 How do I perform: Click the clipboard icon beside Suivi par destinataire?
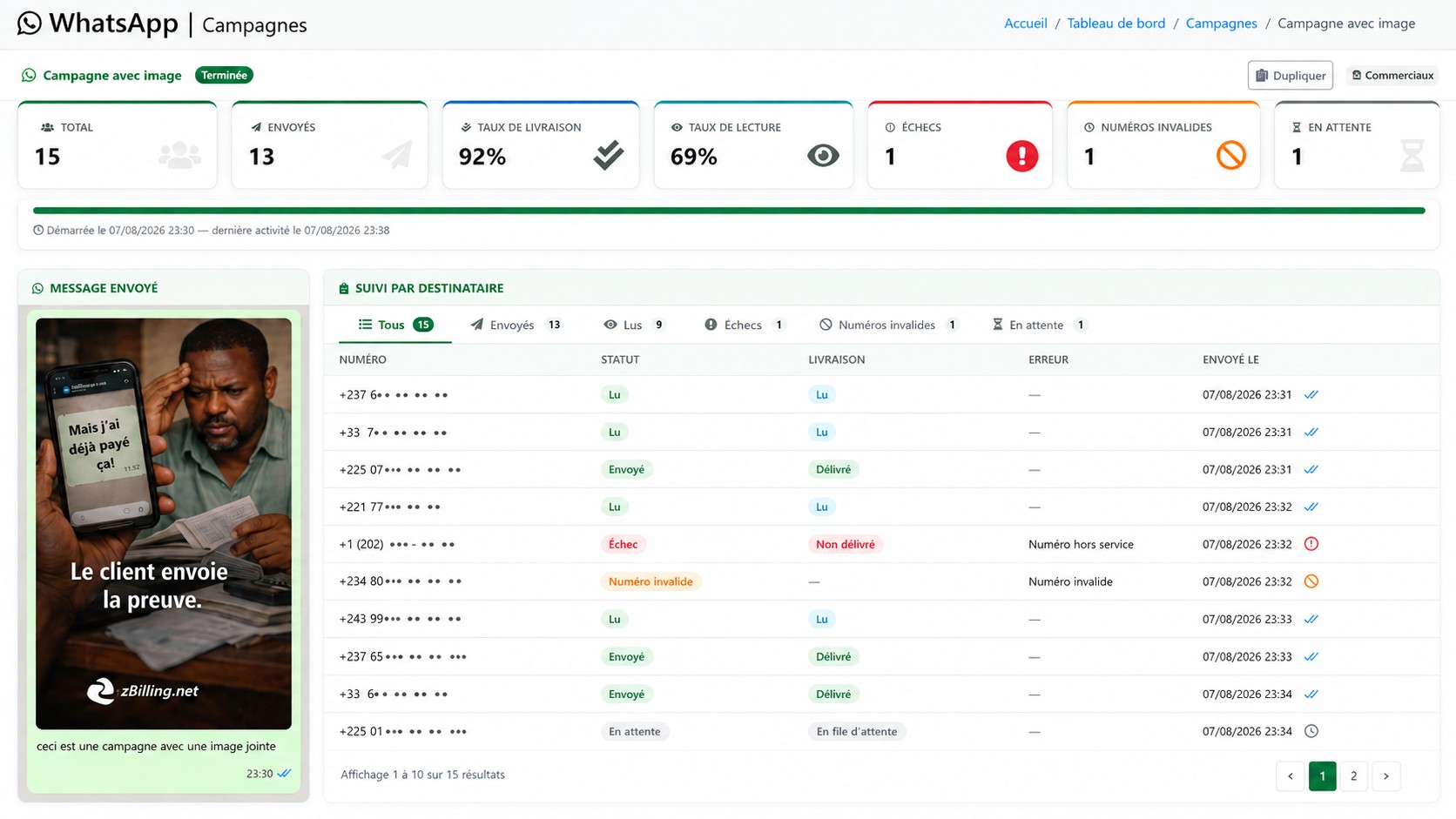click(x=344, y=288)
